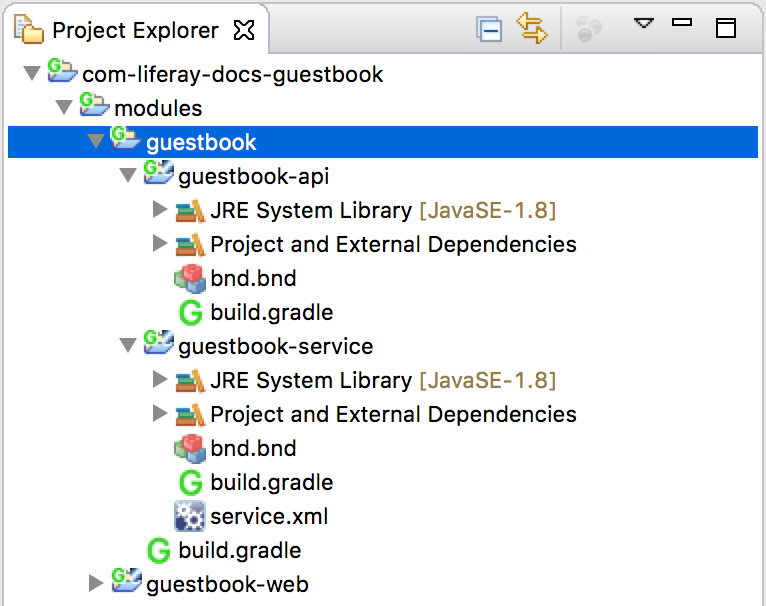Expand Project and External Dependencies under guestbook-service

click(x=160, y=413)
